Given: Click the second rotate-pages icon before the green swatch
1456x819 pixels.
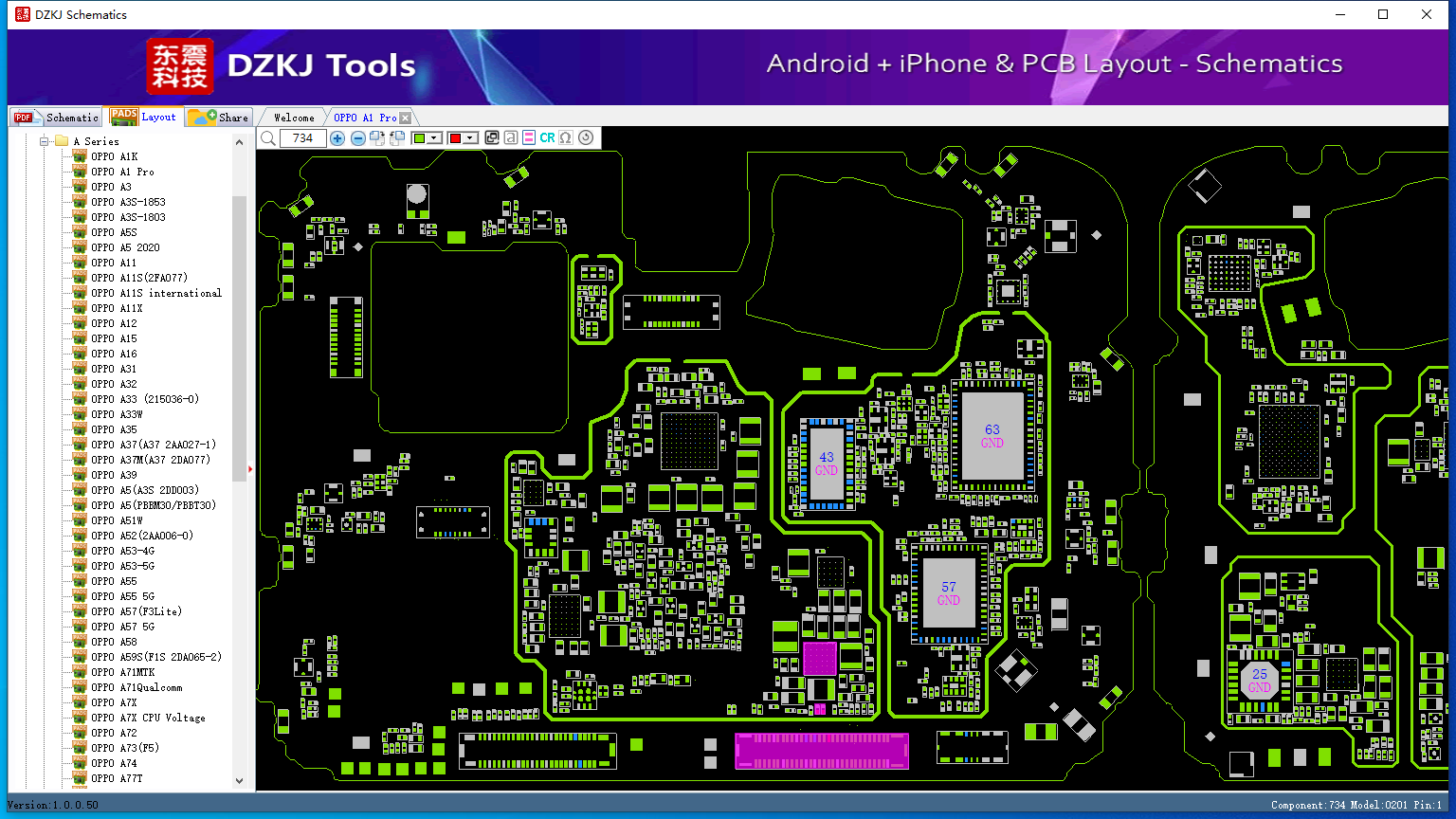Looking at the screenshot, I should tap(397, 138).
